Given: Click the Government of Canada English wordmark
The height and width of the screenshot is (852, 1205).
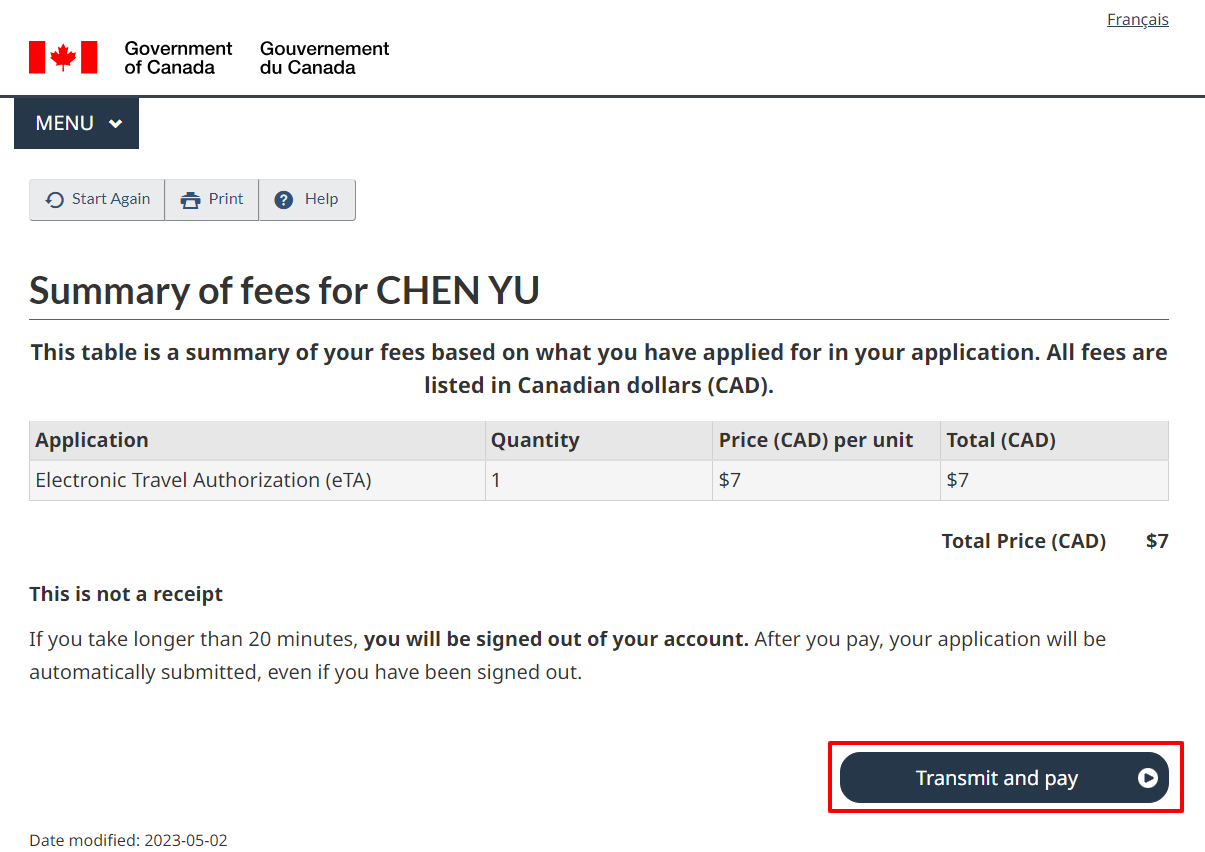Looking at the screenshot, I should 178,58.
